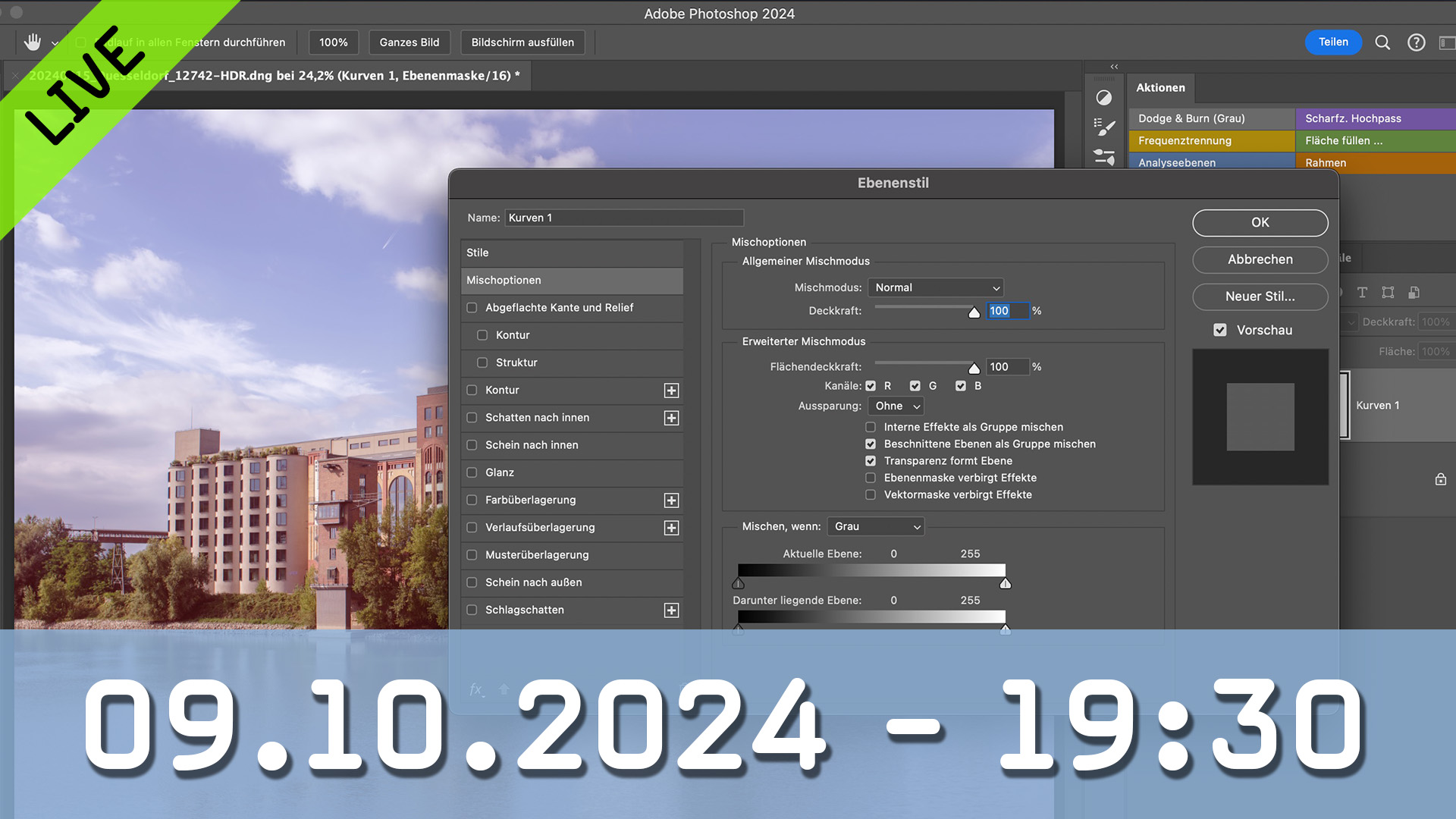This screenshot has height=819, width=1456.
Task: Toggle the Vorschau preview checkbox
Action: [x=1220, y=330]
